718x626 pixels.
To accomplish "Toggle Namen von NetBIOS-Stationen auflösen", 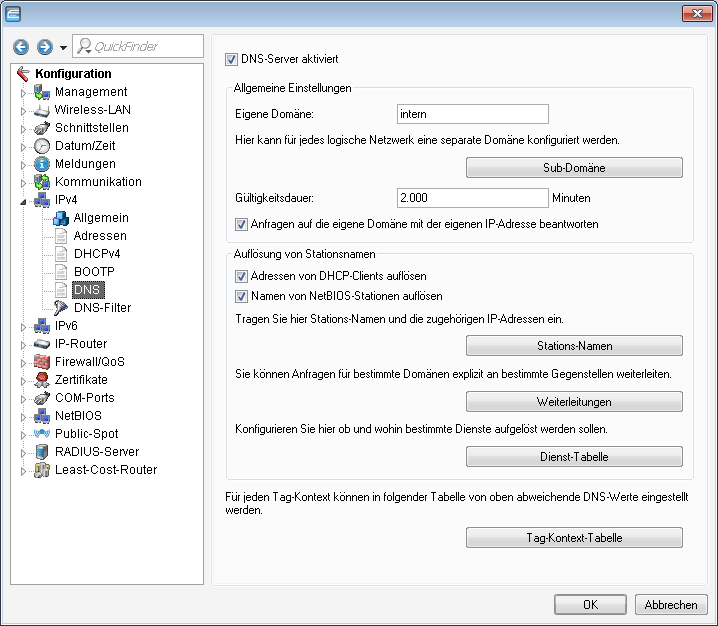I will click(x=241, y=296).
